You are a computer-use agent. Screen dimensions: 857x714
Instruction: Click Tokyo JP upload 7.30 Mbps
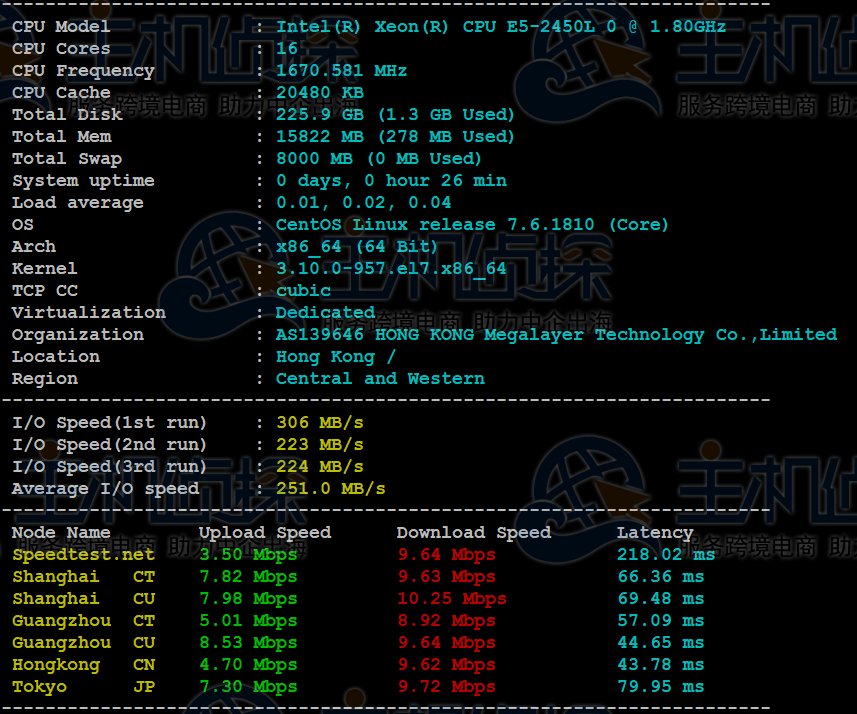click(x=248, y=687)
